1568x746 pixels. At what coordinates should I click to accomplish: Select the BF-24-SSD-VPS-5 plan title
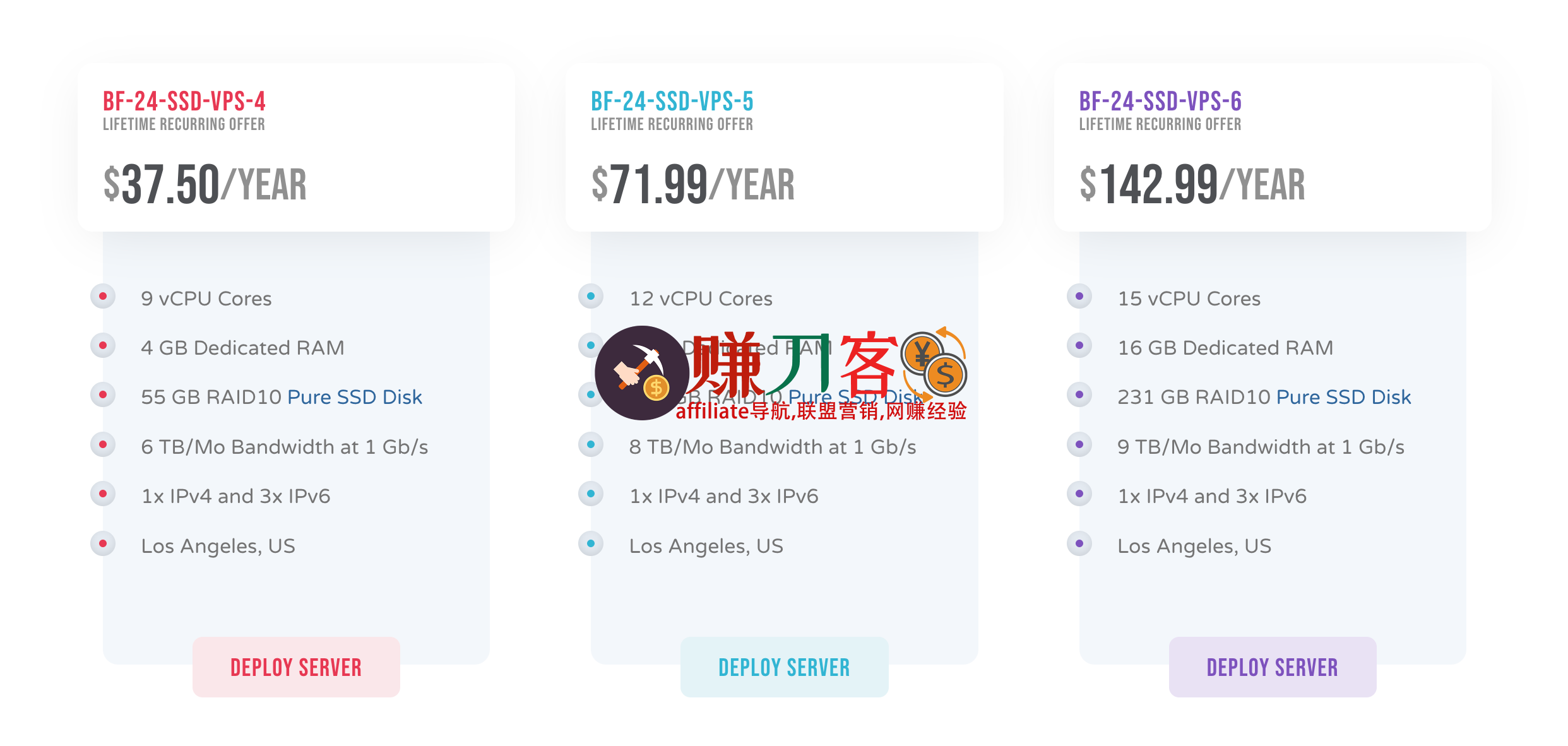coord(672,101)
